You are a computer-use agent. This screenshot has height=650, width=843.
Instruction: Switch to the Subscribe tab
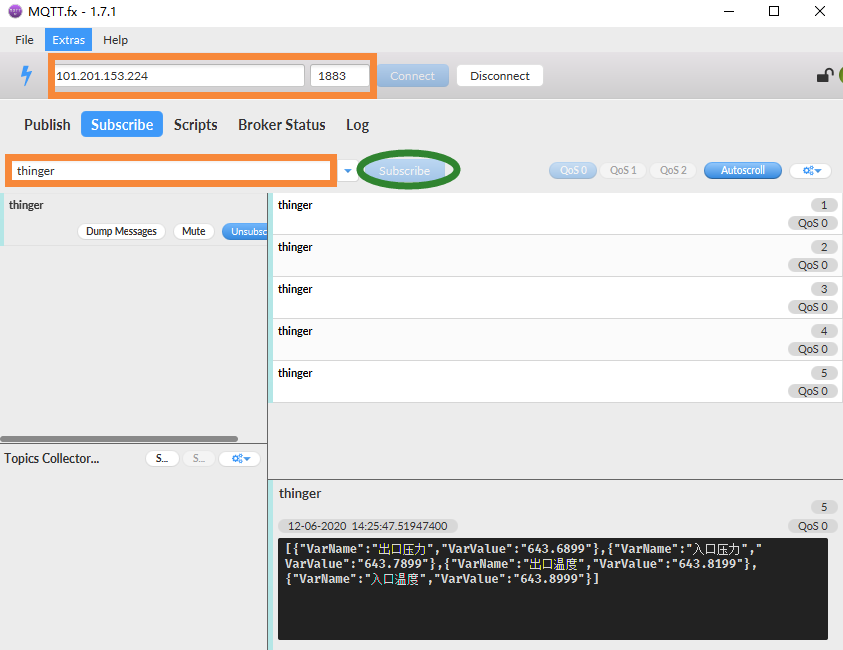122,125
